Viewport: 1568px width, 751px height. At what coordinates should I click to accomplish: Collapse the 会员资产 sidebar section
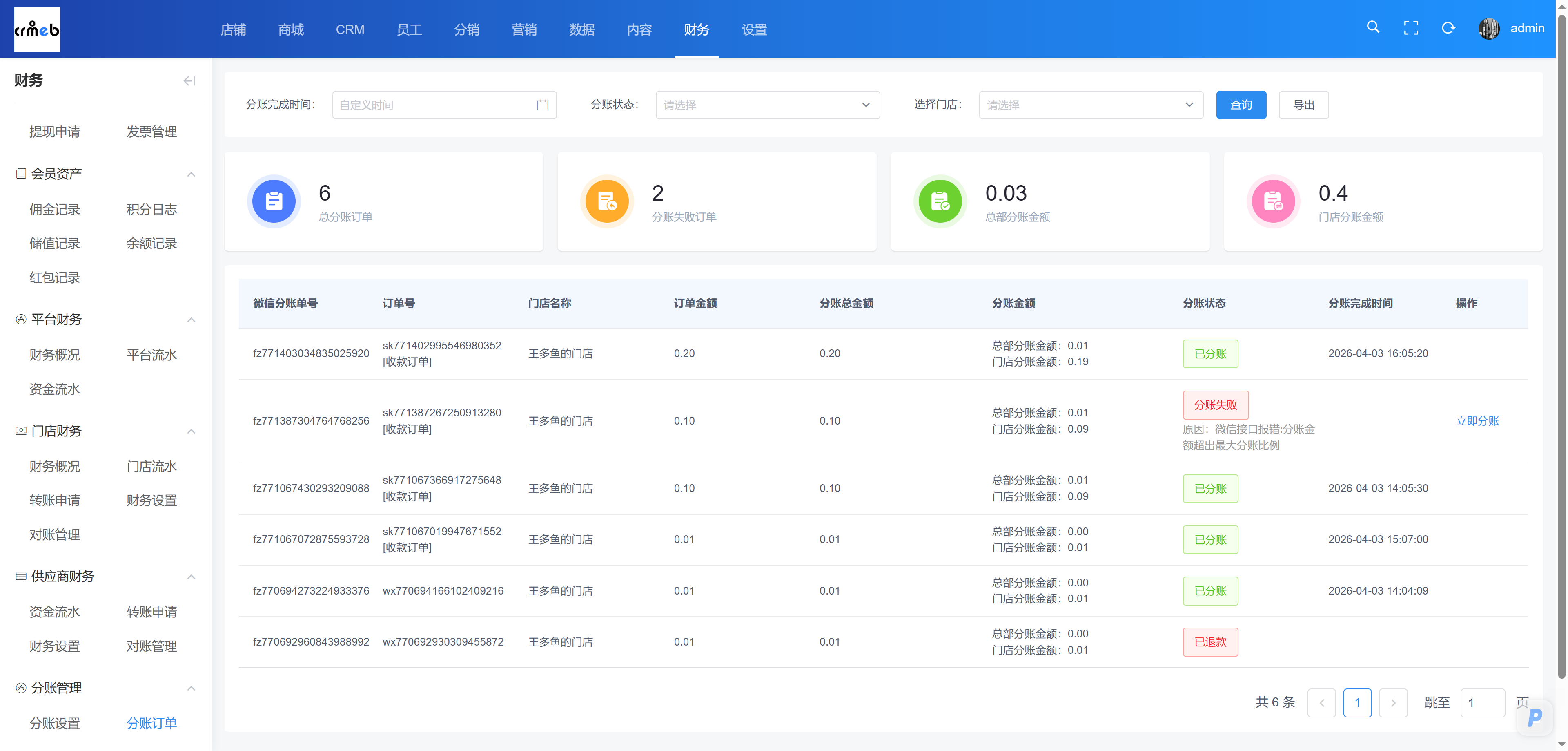pos(191,174)
